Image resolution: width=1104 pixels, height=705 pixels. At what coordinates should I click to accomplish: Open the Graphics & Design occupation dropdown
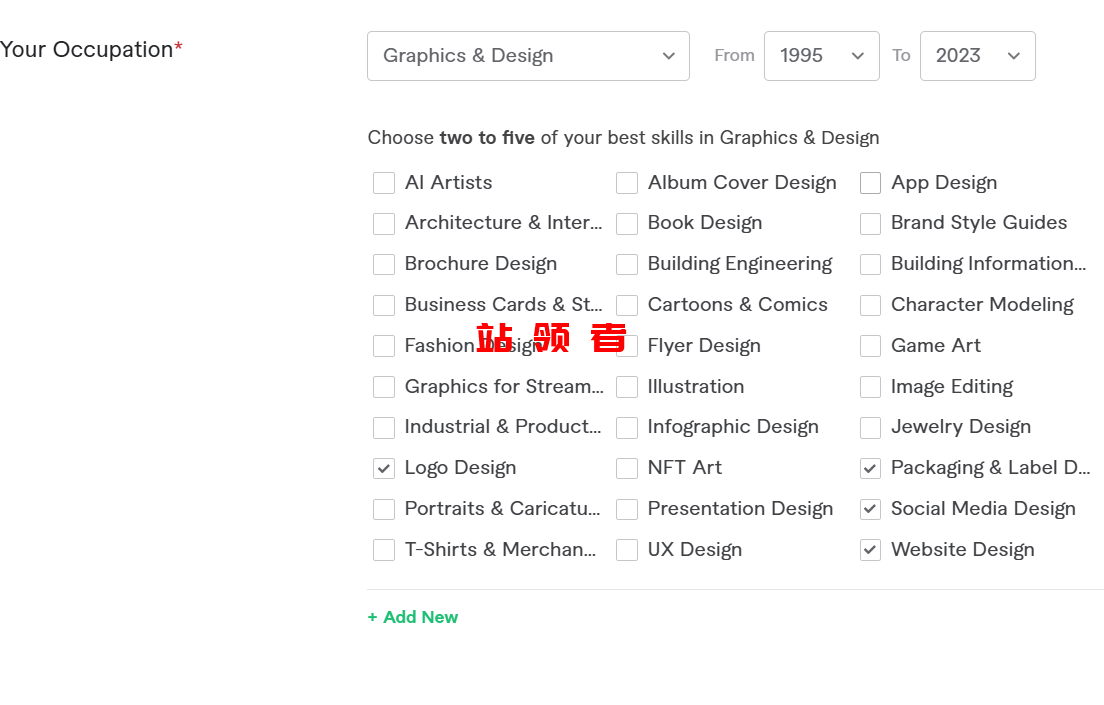click(528, 56)
